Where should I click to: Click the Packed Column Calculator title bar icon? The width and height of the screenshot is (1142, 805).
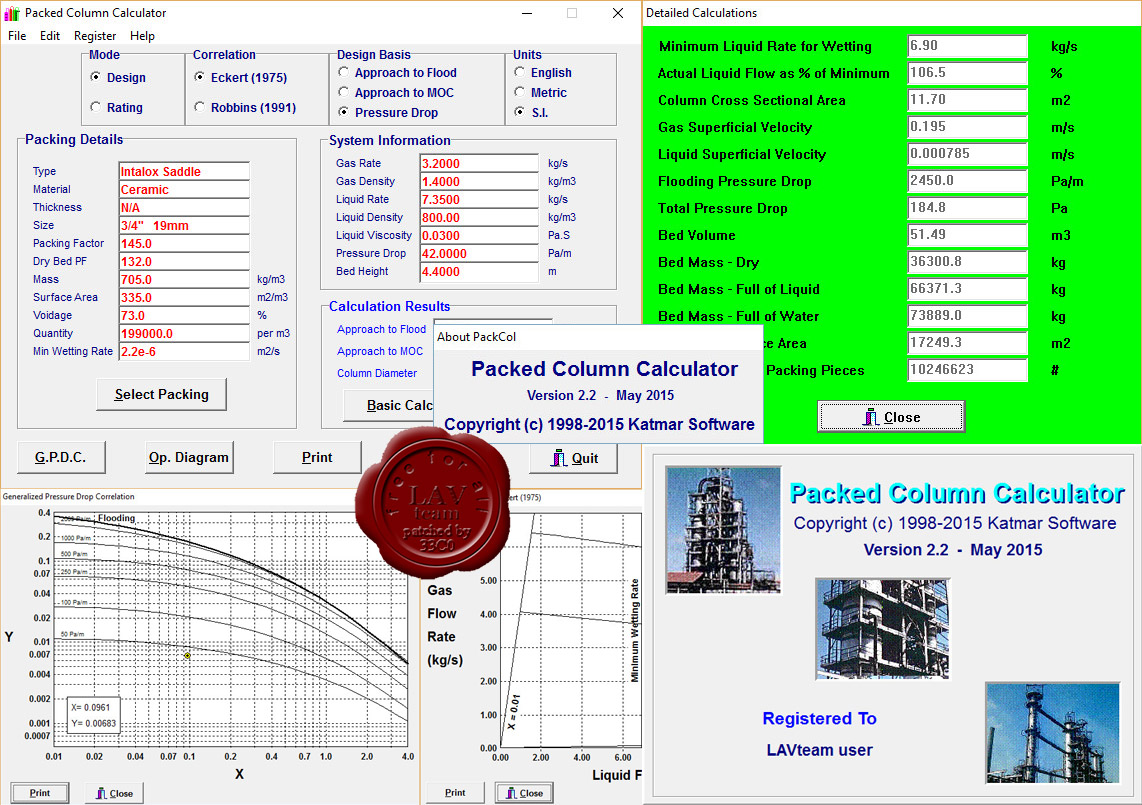click(12, 13)
